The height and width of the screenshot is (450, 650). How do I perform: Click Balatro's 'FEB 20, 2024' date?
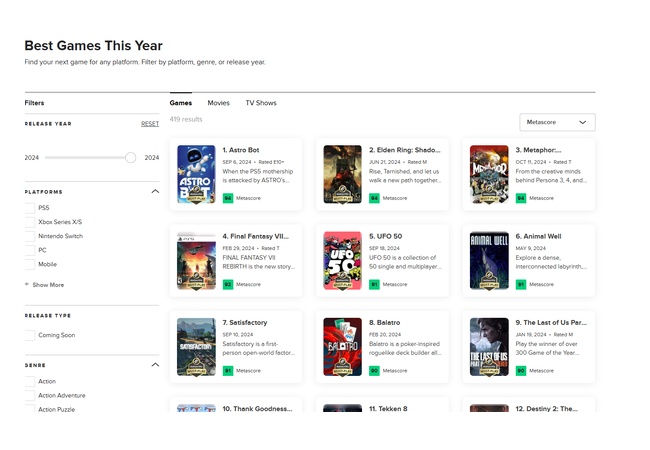[385, 334]
